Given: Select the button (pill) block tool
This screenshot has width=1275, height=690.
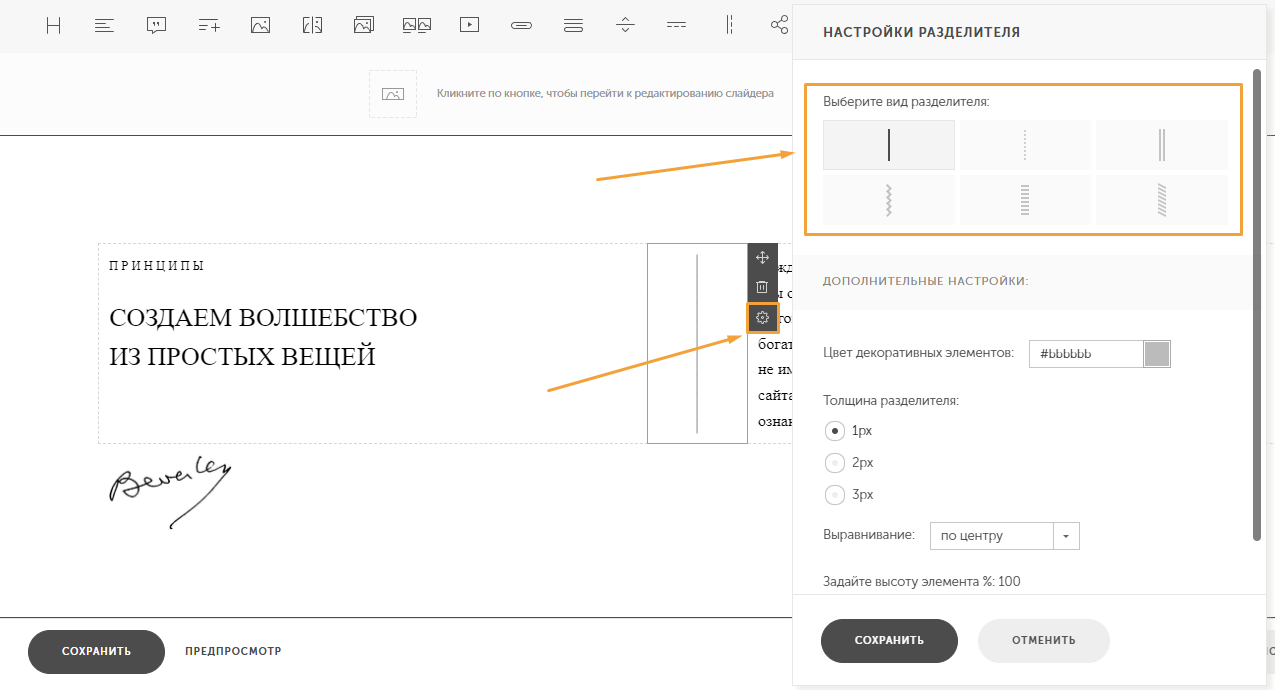Looking at the screenshot, I should [521, 26].
